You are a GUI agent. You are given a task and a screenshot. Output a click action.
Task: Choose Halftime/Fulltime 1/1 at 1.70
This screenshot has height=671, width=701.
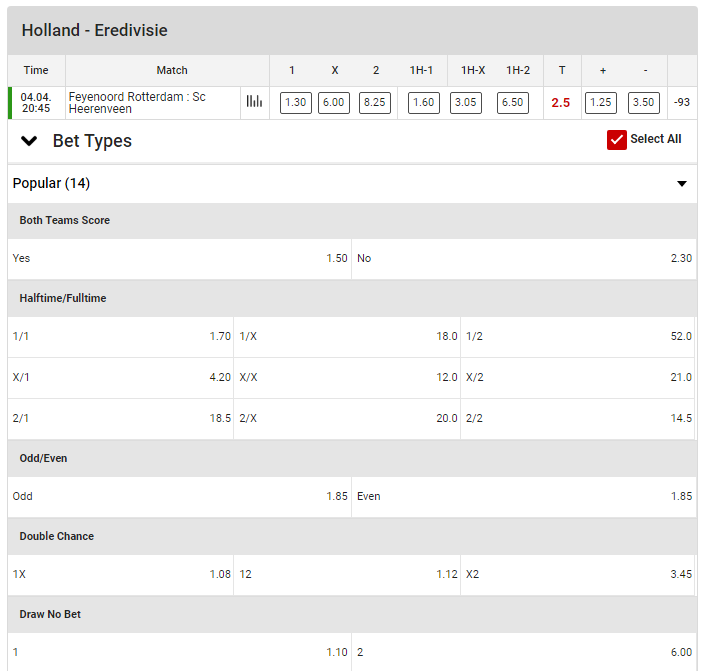coord(121,337)
